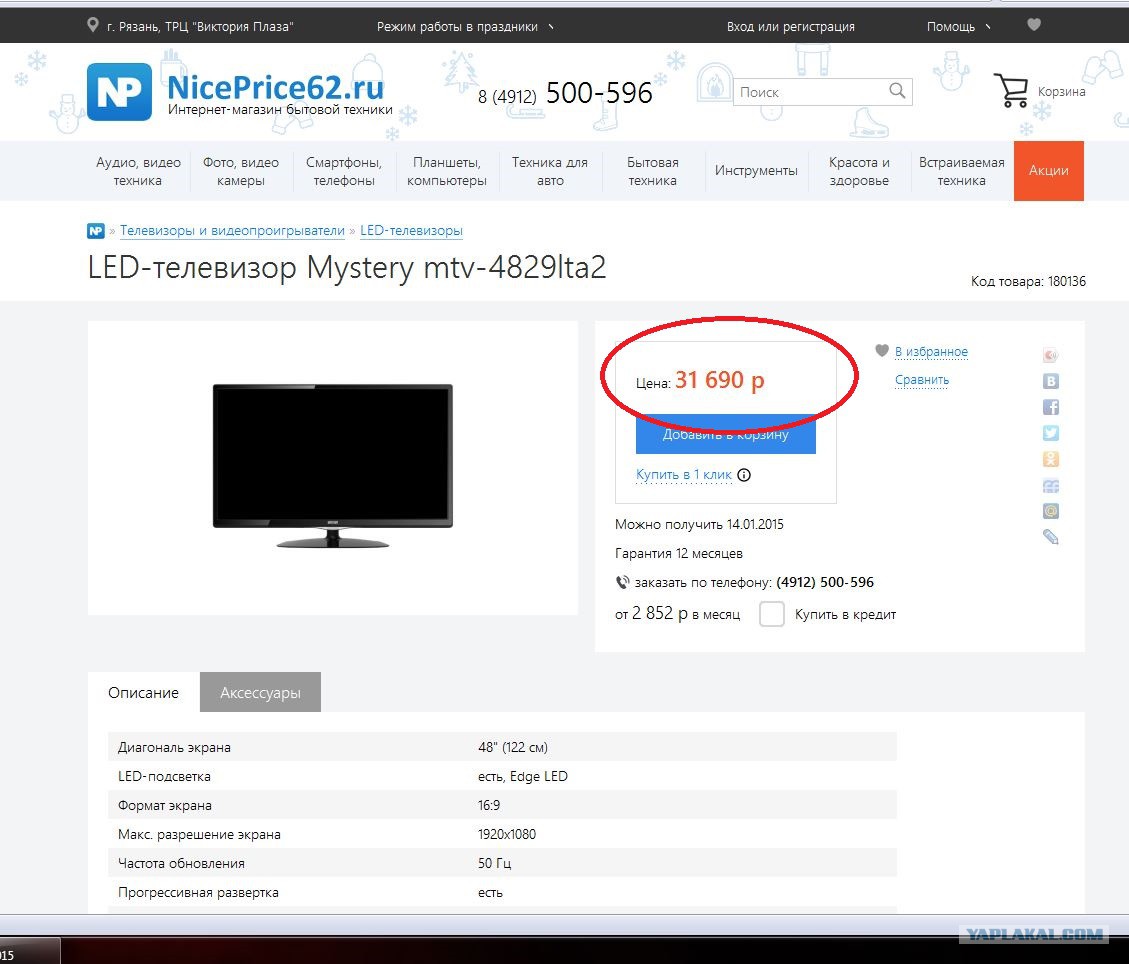Click the small NP breadcrumb home icon

click(96, 231)
